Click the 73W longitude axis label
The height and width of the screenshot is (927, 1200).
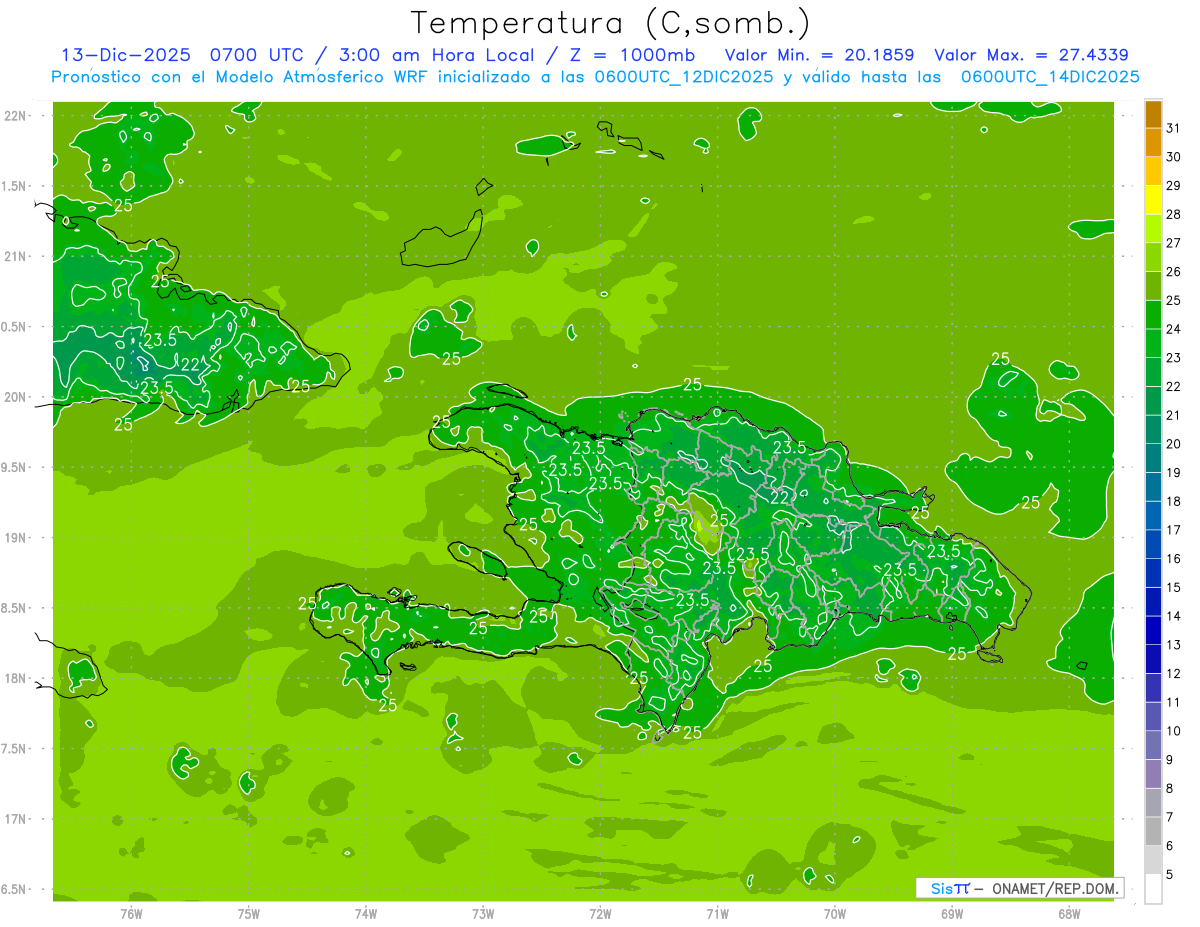483,914
